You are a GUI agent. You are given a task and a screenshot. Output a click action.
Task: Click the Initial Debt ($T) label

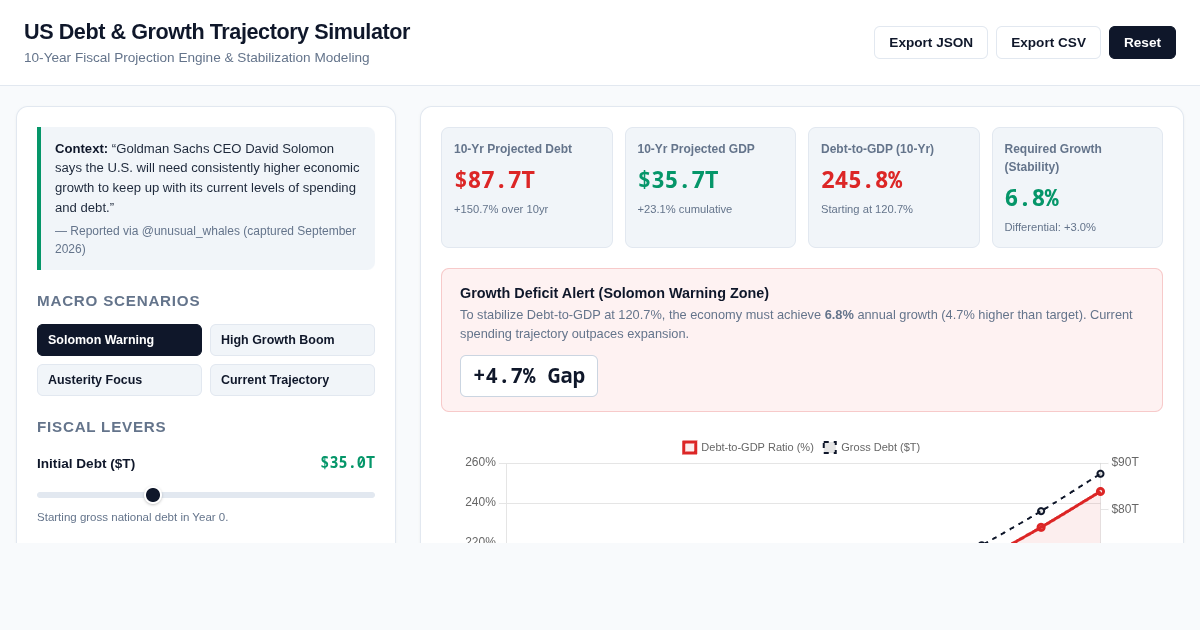(x=86, y=463)
